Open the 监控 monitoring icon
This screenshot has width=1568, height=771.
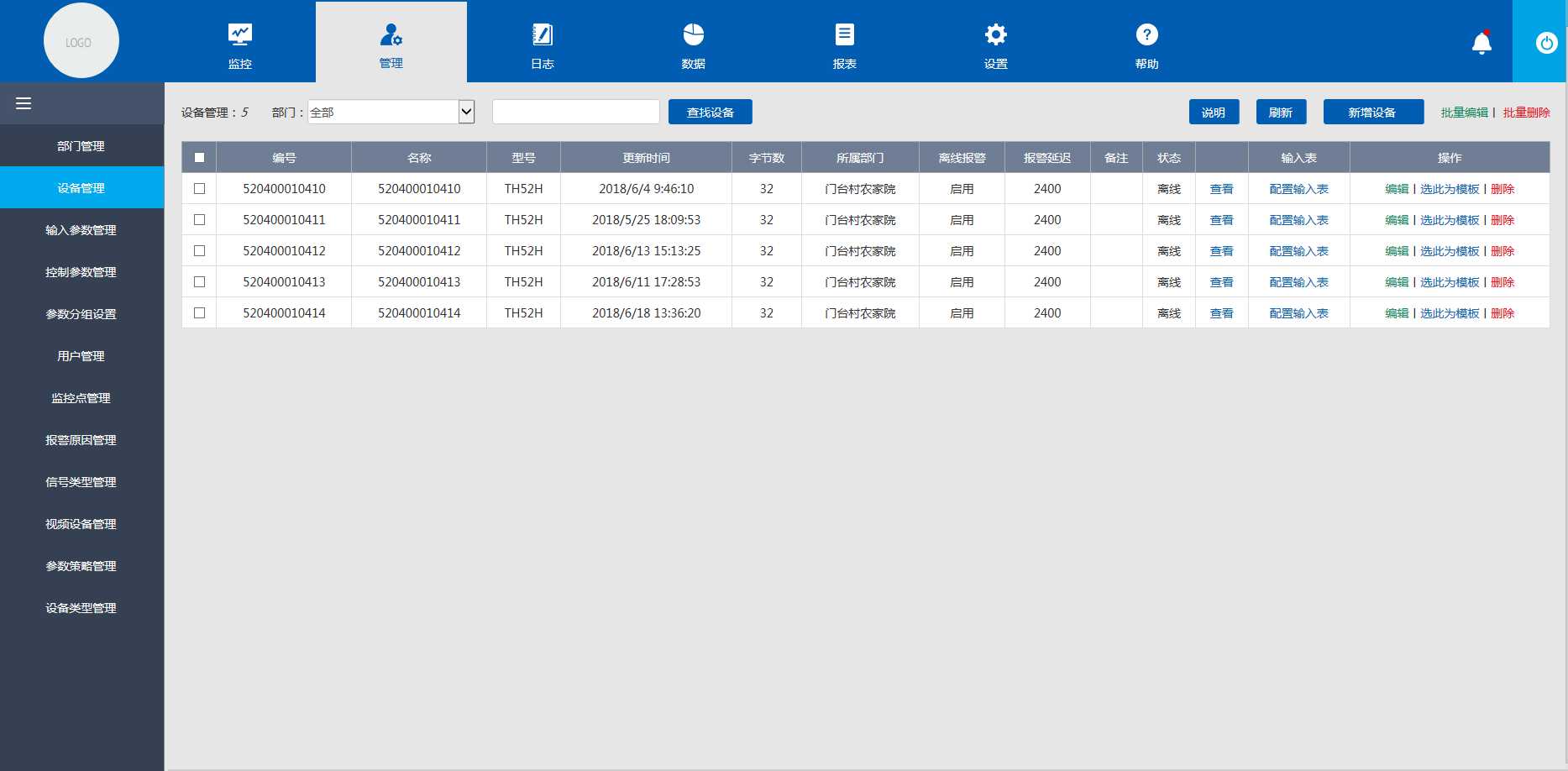[239, 34]
